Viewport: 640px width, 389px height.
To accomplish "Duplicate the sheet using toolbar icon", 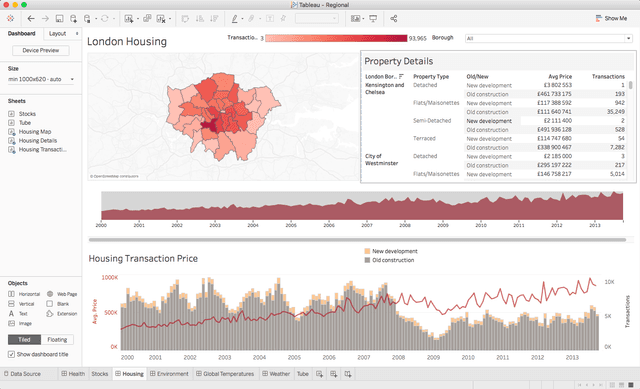I will (x=147, y=18).
